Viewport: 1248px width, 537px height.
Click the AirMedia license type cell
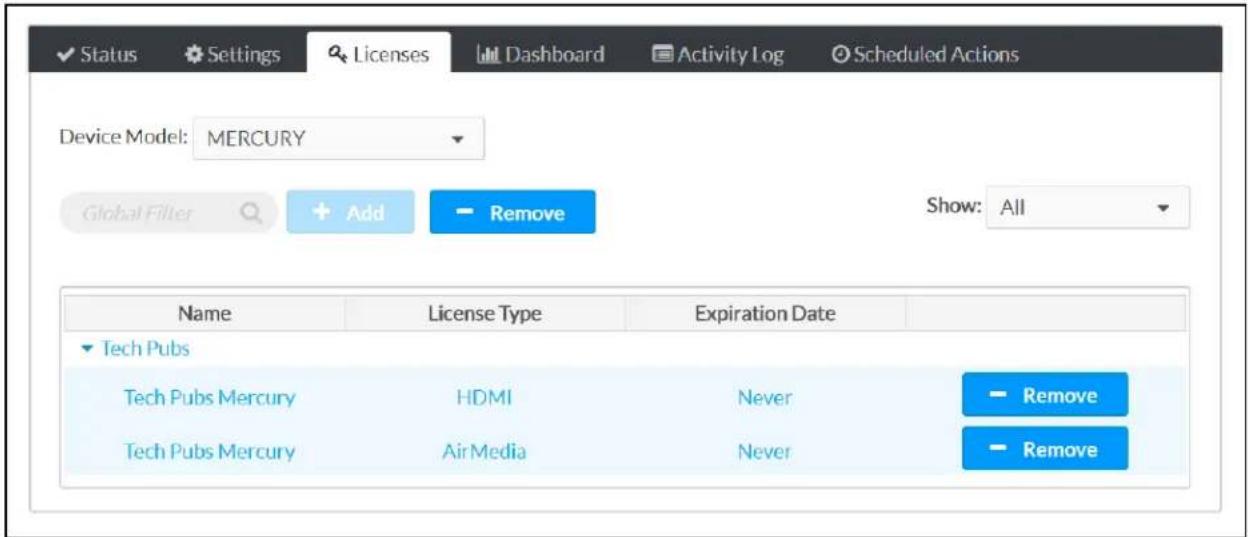coord(484,451)
